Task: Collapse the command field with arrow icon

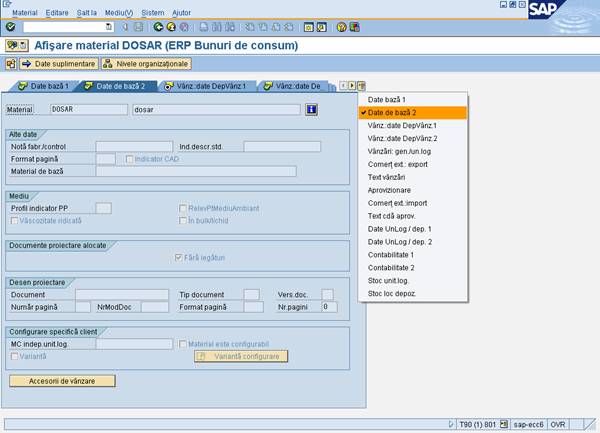Action: 125,27
